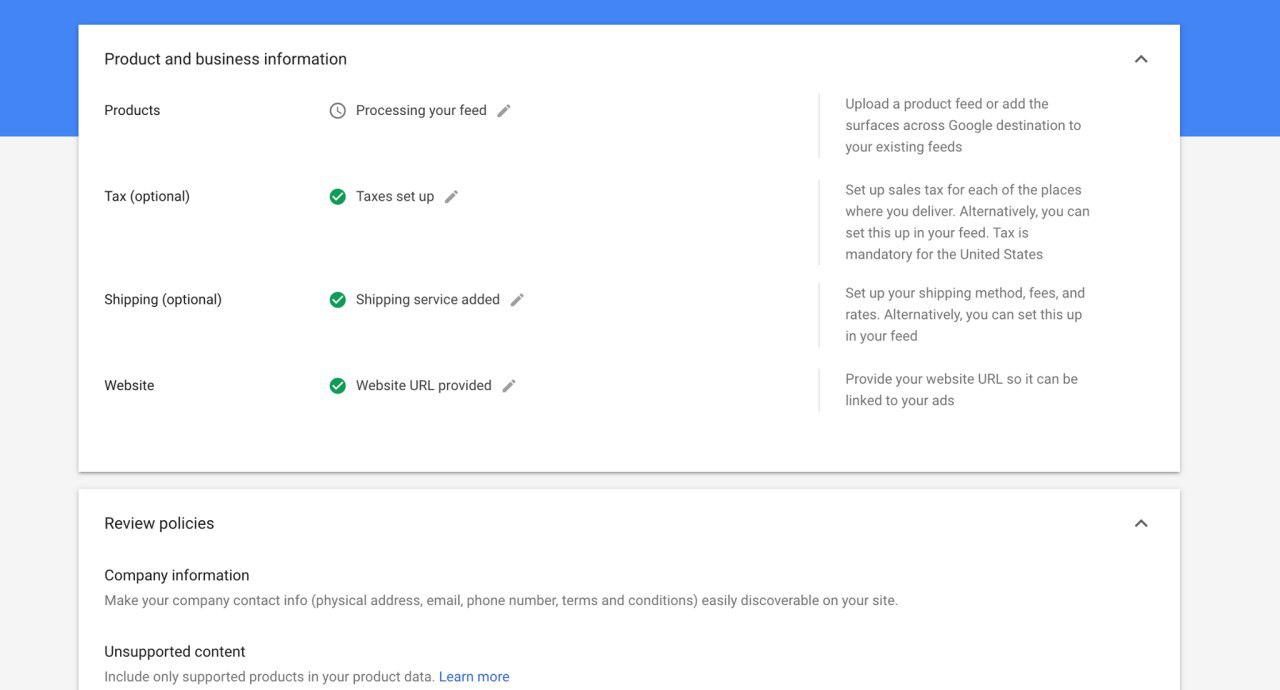1280x690 pixels.
Task: Click the green checkmark beside Taxes set up
Action: pyautogui.click(x=338, y=197)
